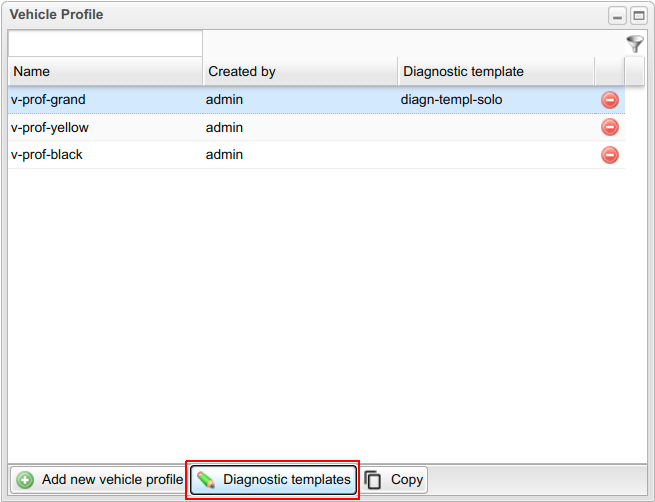Minimize the Vehicle Profile panel
The height and width of the screenshot is (502, 655).
[618, 16]
